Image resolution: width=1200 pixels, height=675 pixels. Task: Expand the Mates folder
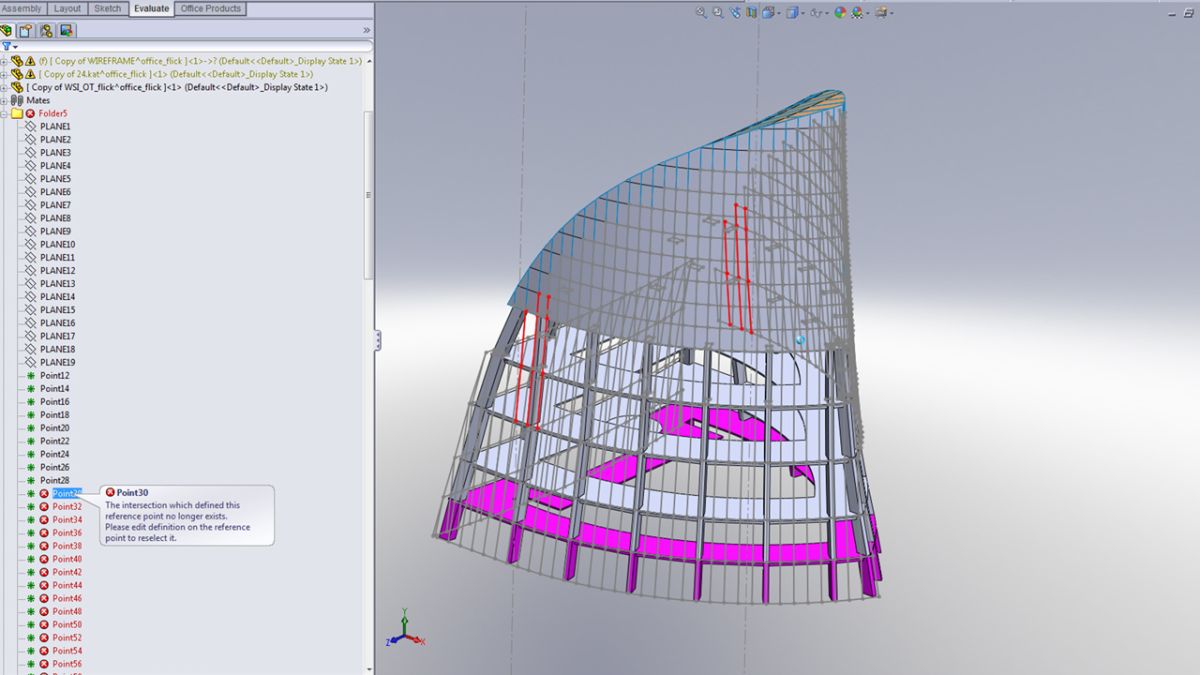[x=5, y=100]
